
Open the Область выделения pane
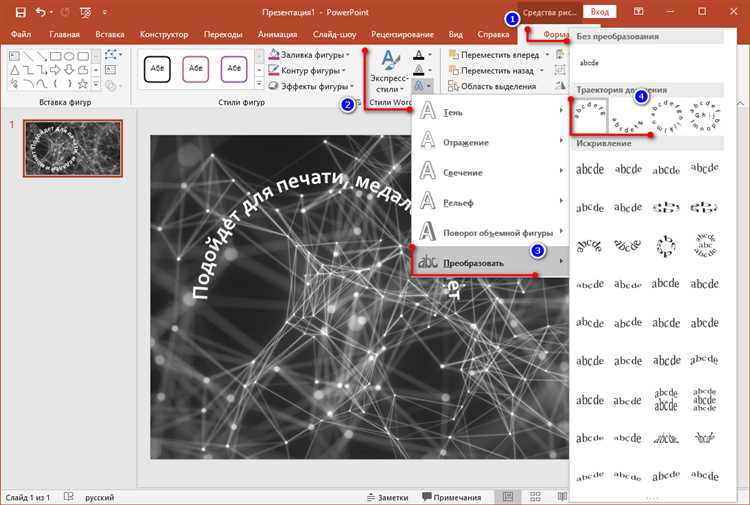tap(492, 87)
